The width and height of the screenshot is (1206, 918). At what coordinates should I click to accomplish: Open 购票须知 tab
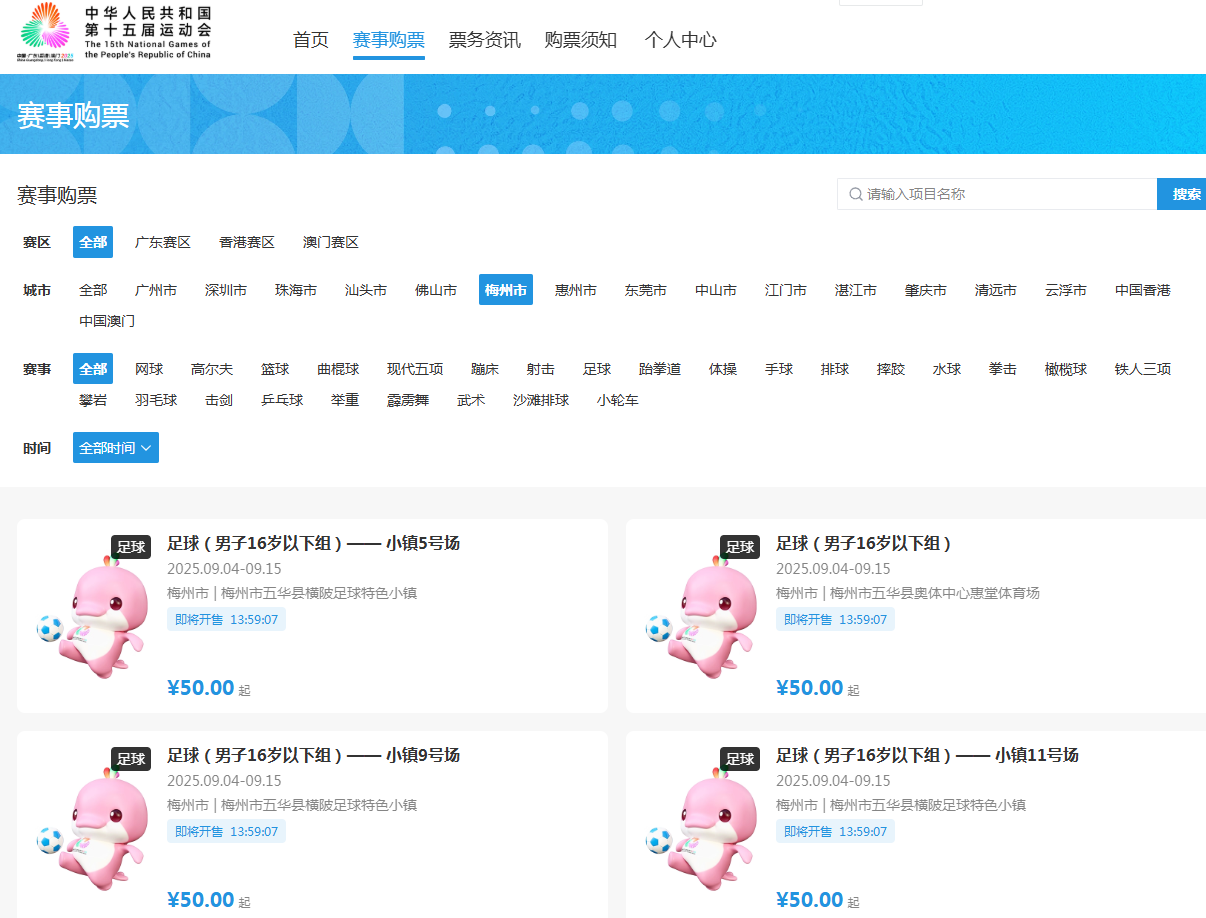click(x=581, y=40)
